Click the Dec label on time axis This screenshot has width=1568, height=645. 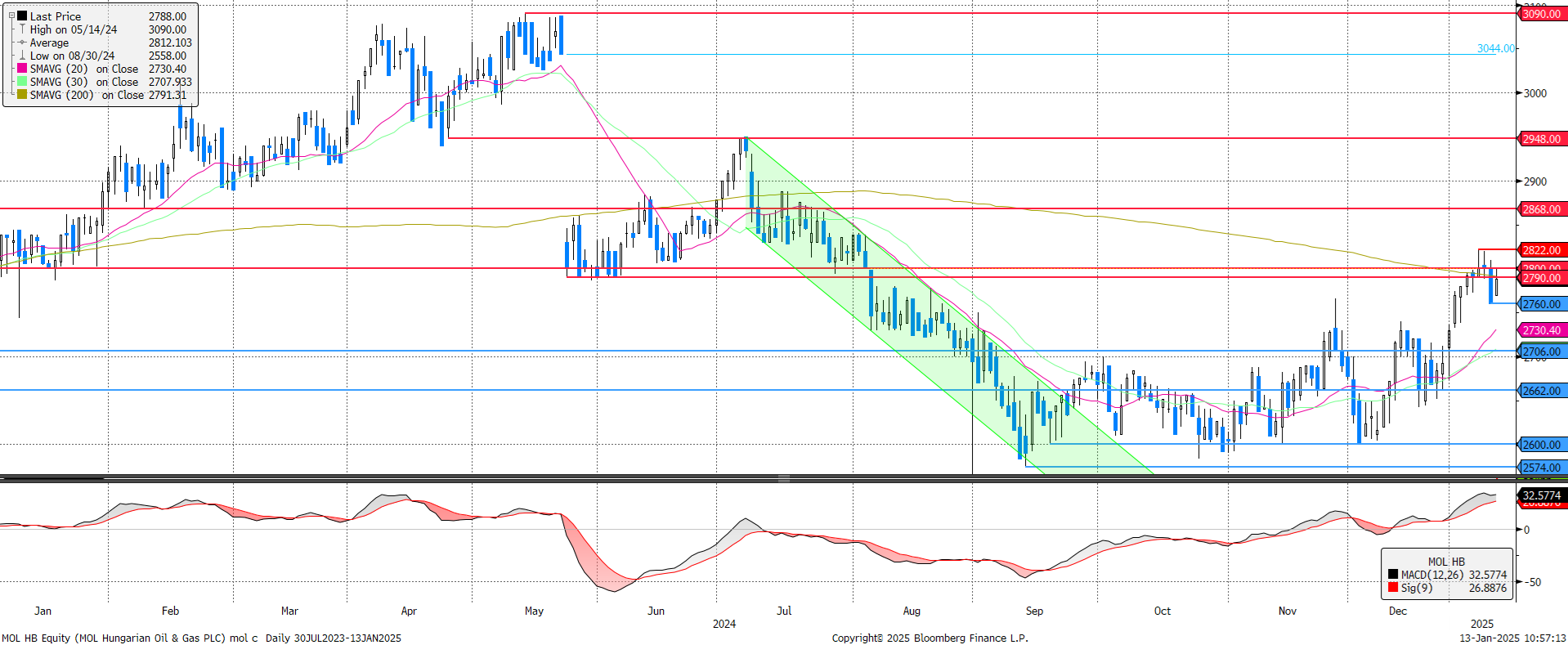tap(1398, 611)
